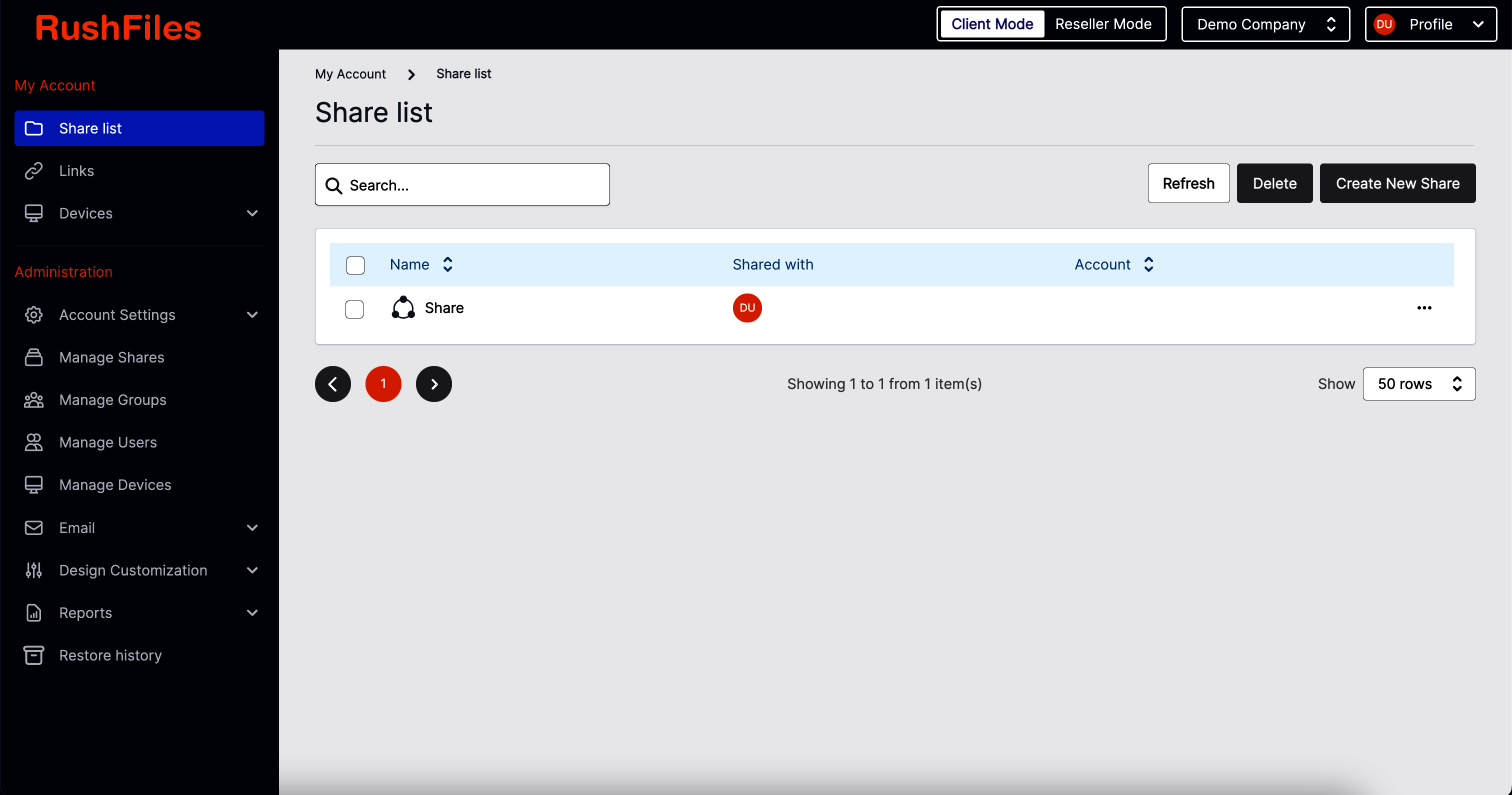
Task: Open the Demo Company selector
Action: 1265,24
